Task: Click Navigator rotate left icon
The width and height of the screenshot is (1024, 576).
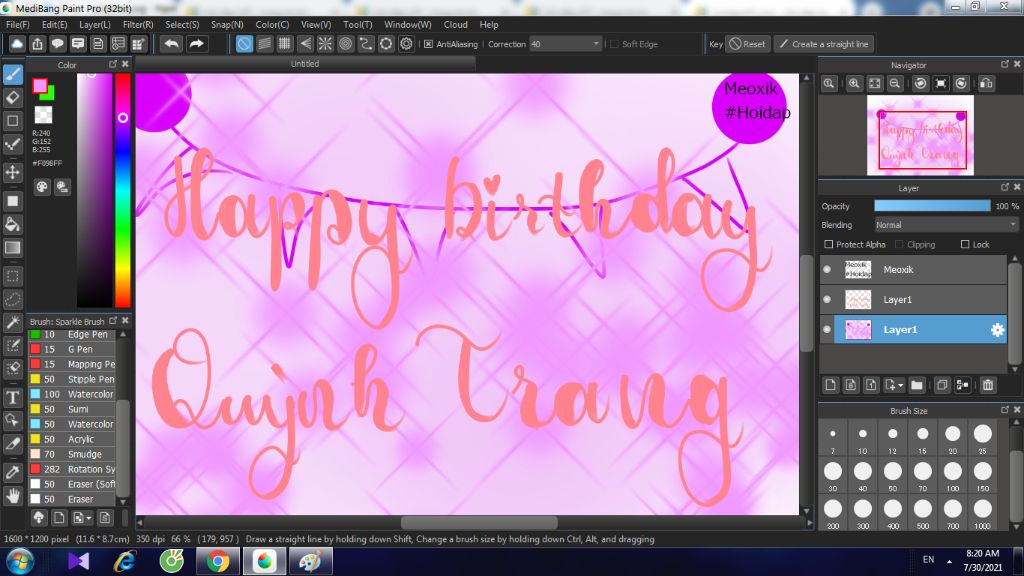Action: click(920, 84)
